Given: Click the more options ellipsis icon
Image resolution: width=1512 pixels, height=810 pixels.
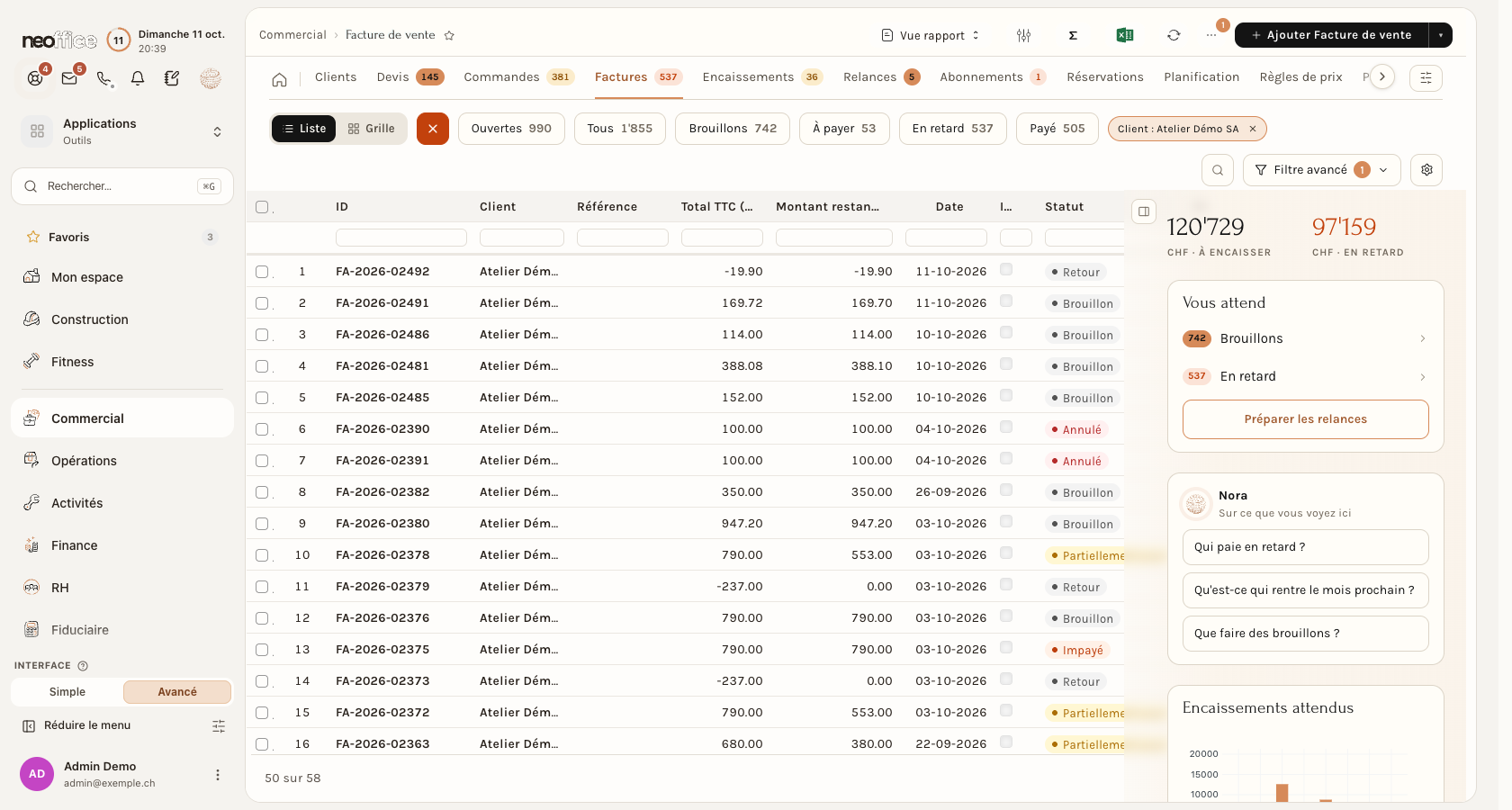Looking at the screenshot, I should click(1211, 35).
